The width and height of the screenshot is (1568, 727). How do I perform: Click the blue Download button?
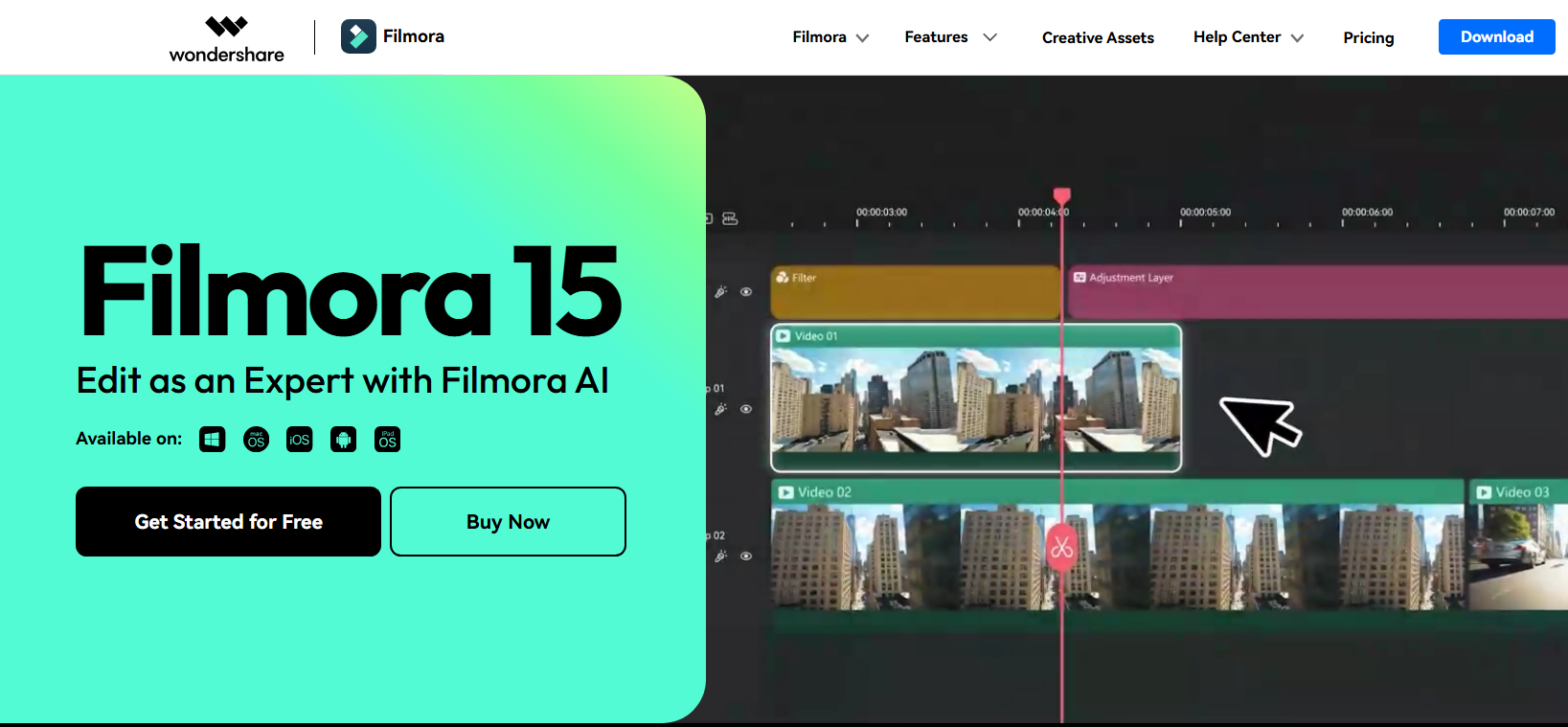point(1496,37)
